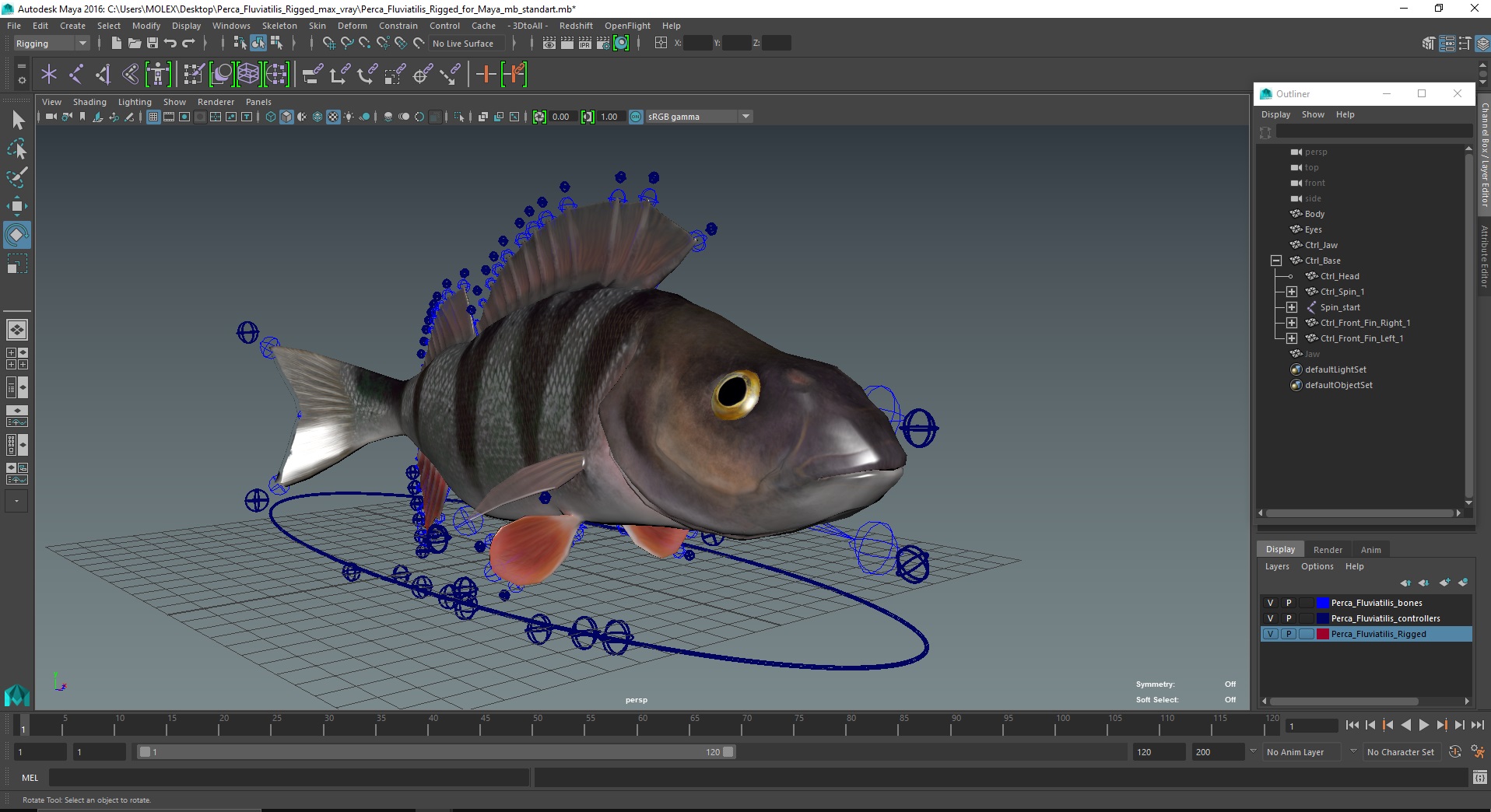Open scene folder icon
Screen dimensions: 1491x812
point(134,44)
